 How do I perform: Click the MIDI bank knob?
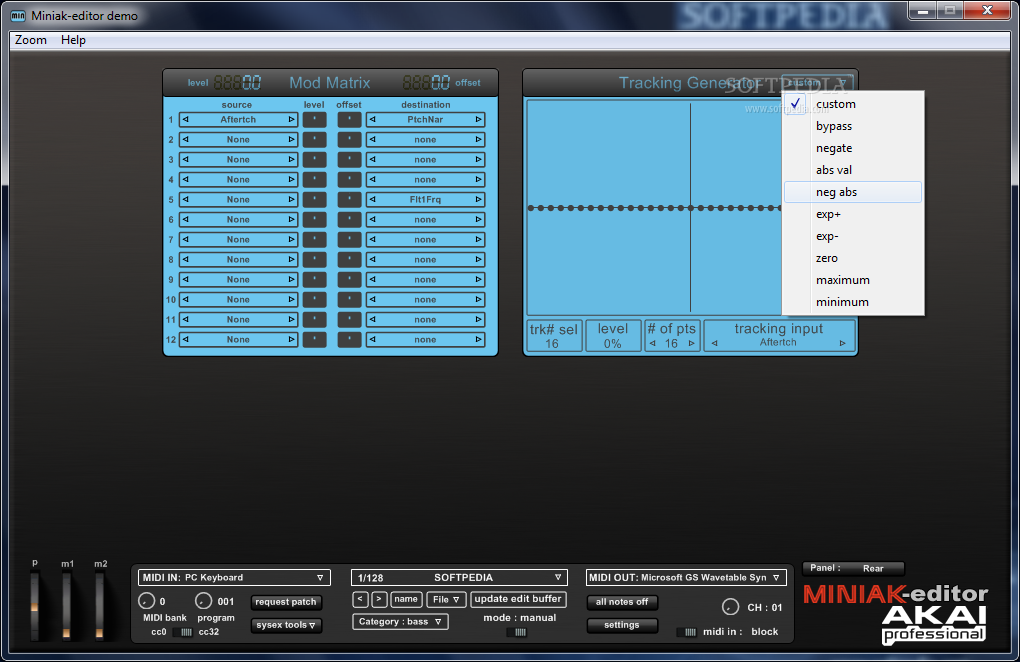pyautogui.click(x=146, y=602)
